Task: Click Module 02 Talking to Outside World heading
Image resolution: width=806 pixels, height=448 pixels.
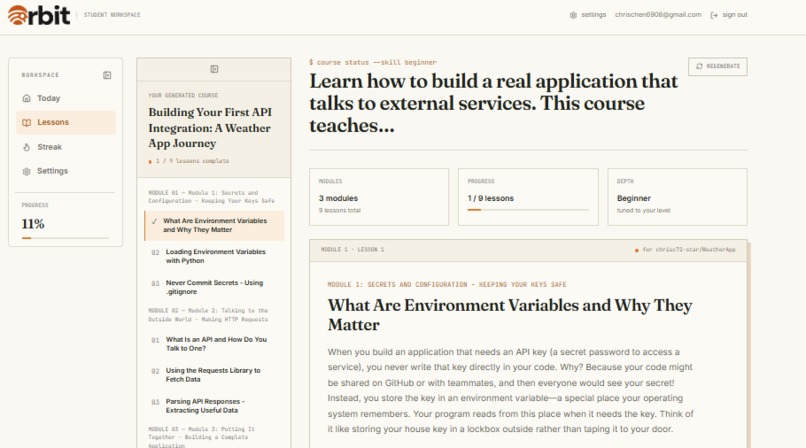Action: [208, 315]
